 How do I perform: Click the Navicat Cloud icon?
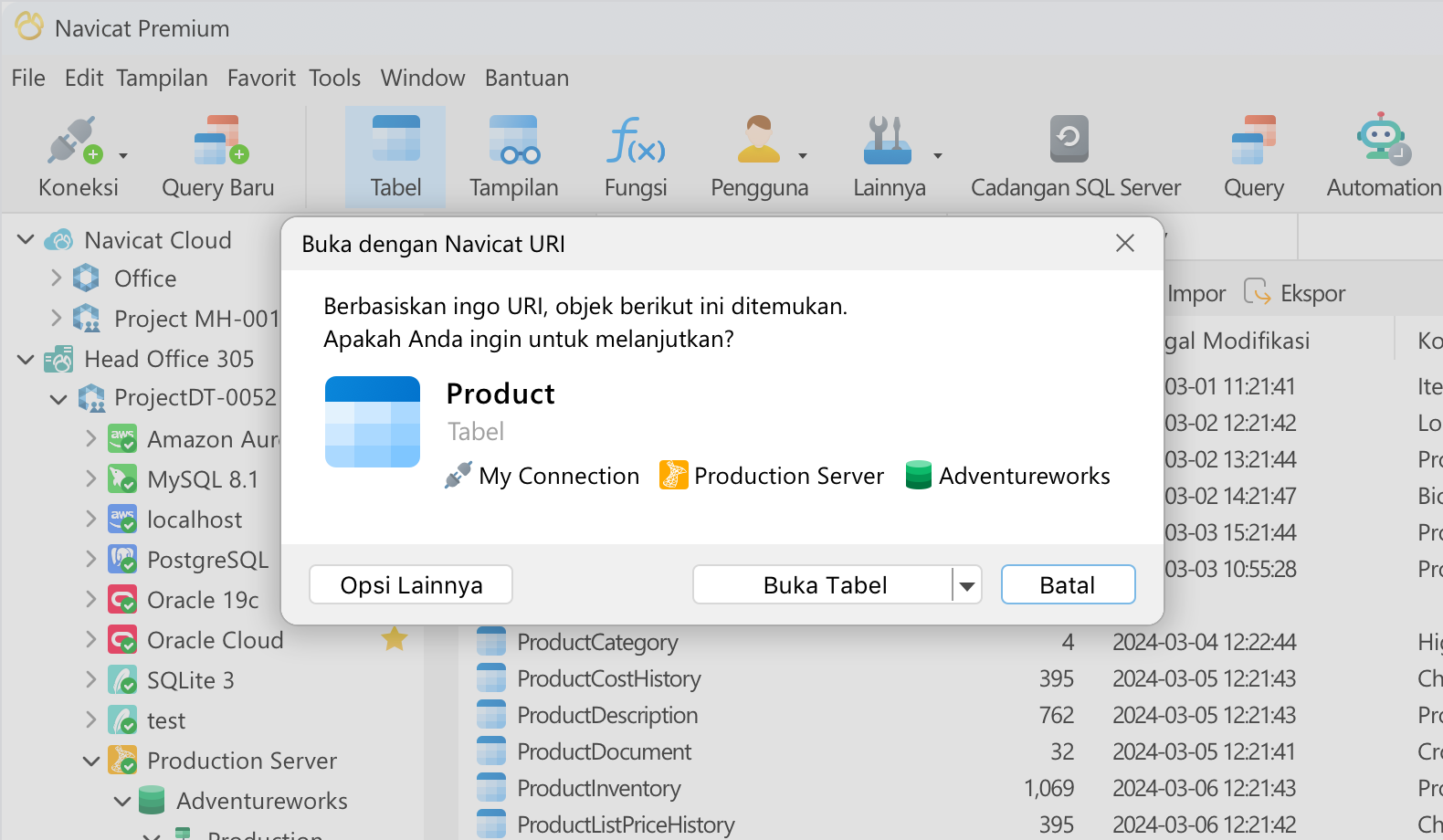[x=59, y=240]
